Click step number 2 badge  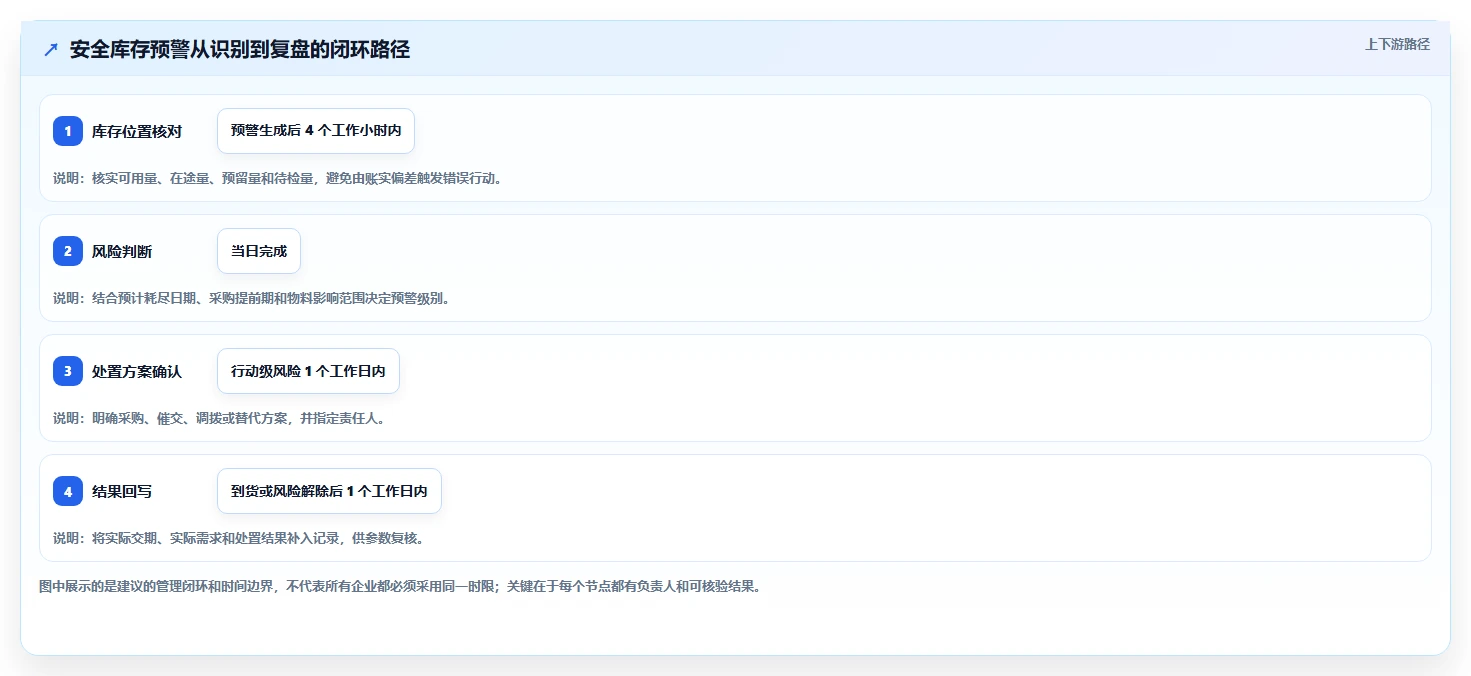pos(68,251)
